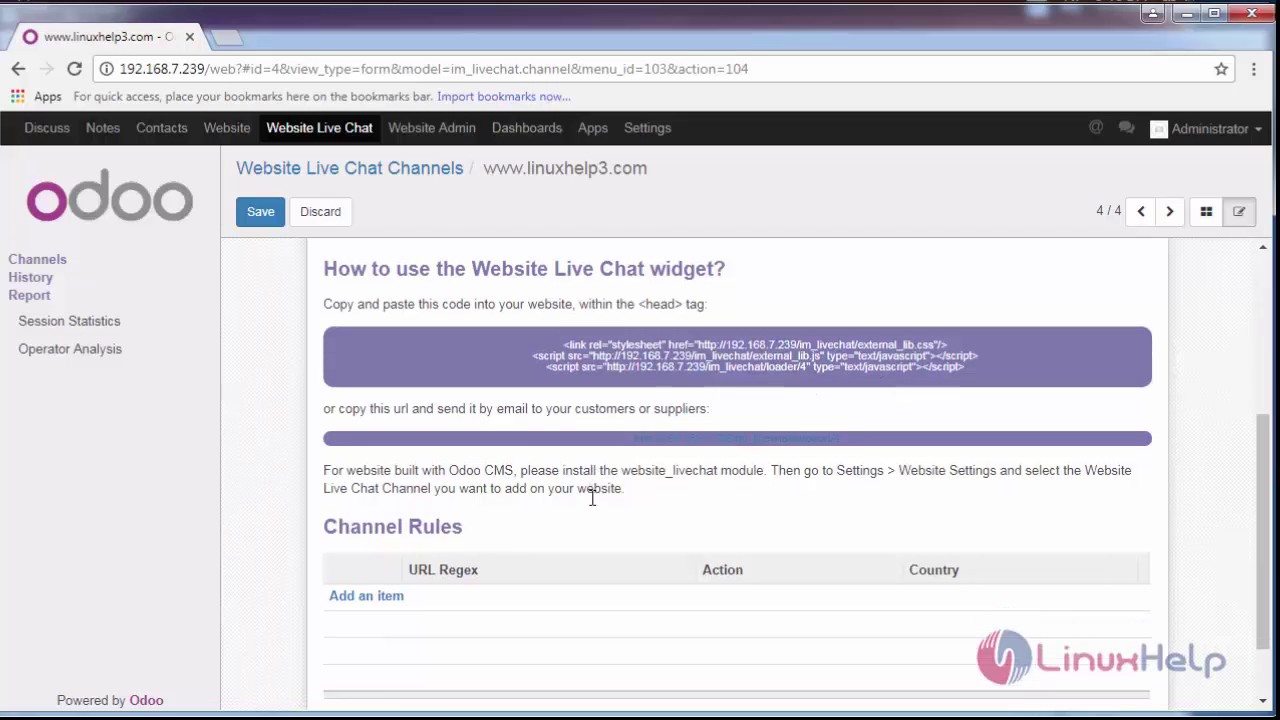Click Odoo link in Powered by footer
This screenshot has width=1280, height=720.
146,701
